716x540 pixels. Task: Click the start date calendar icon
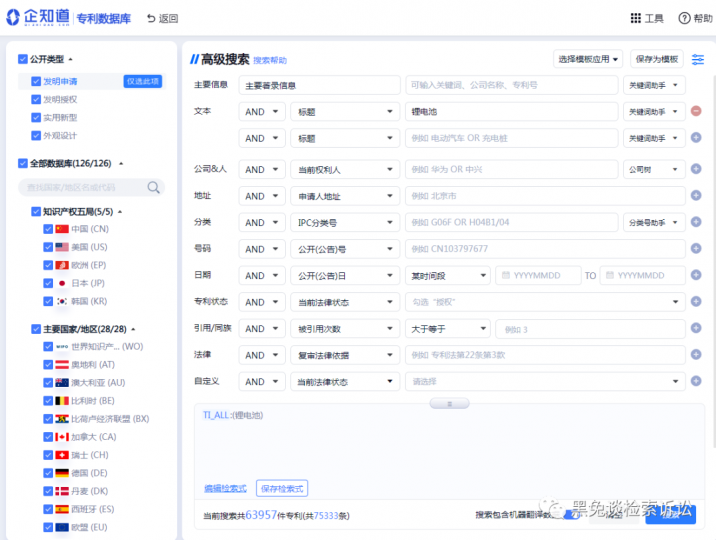(505, 275)
